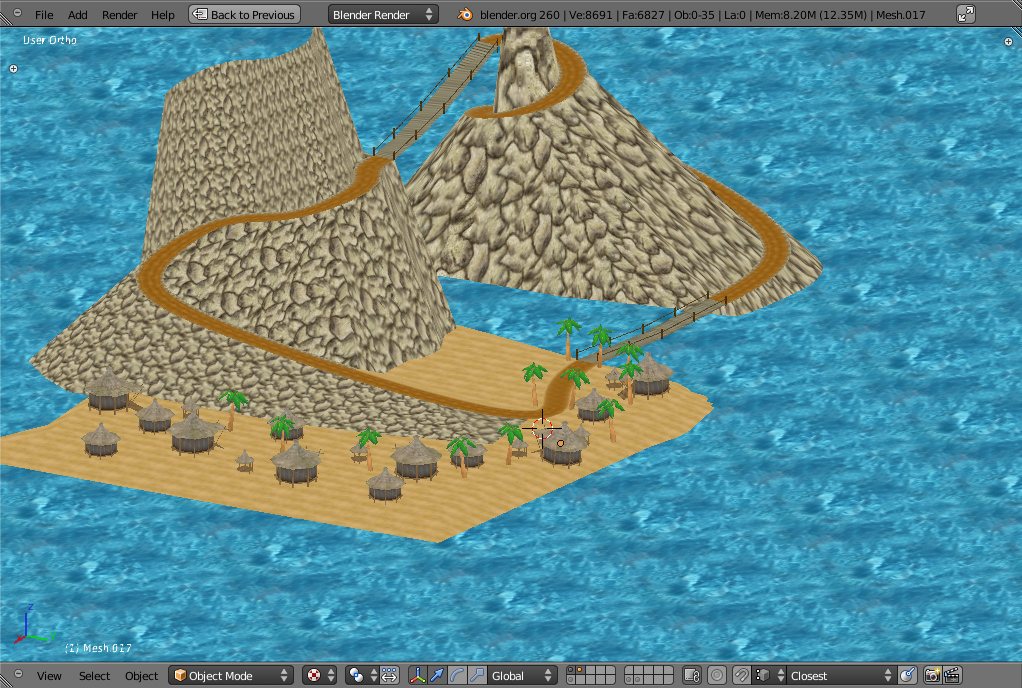Click the OpenGL render animation clapper icon
The height and width of the screenshot is (688, 1022).
[x=952, y=676]
